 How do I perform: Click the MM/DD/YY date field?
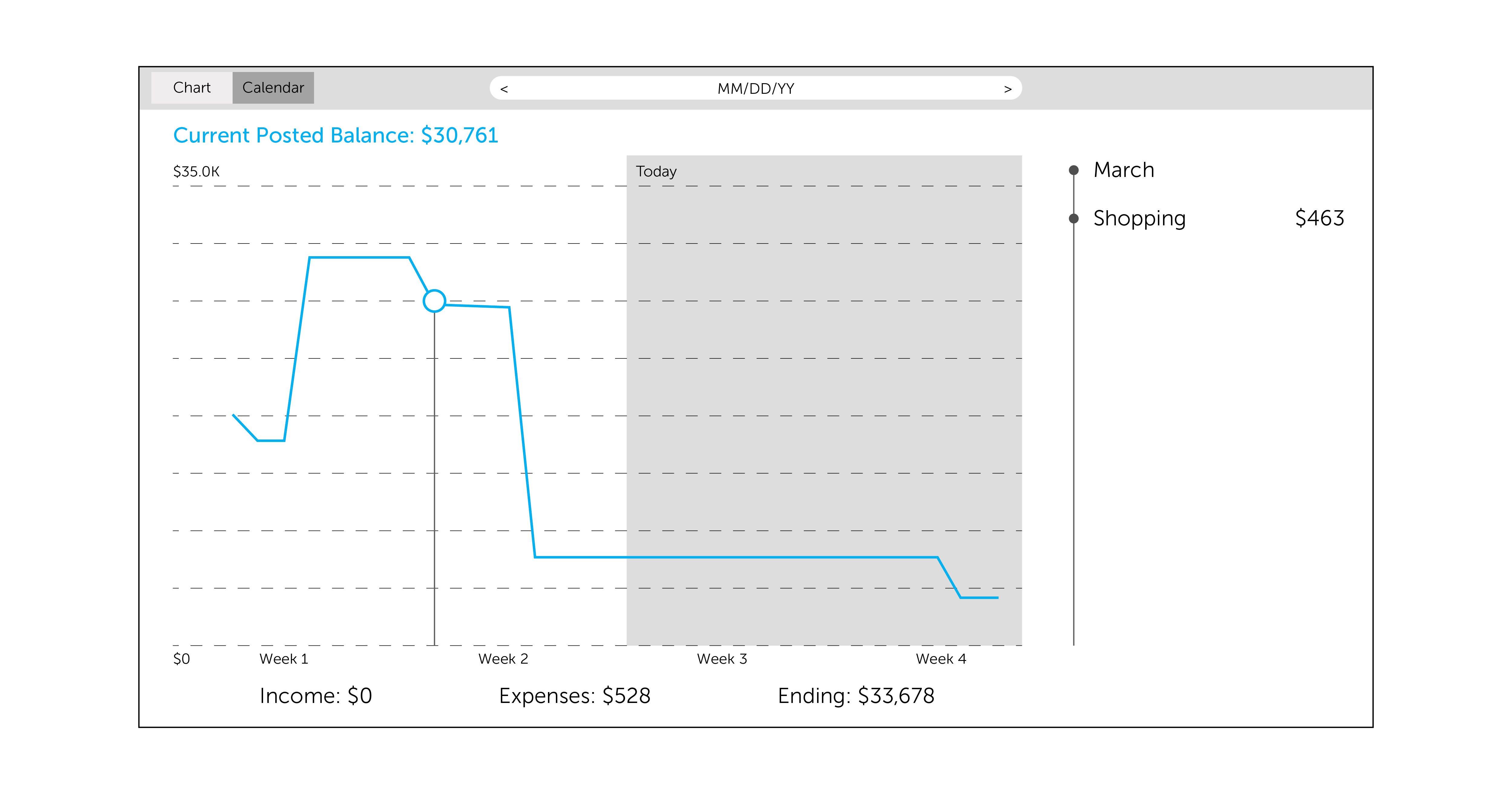pos(755,88)
